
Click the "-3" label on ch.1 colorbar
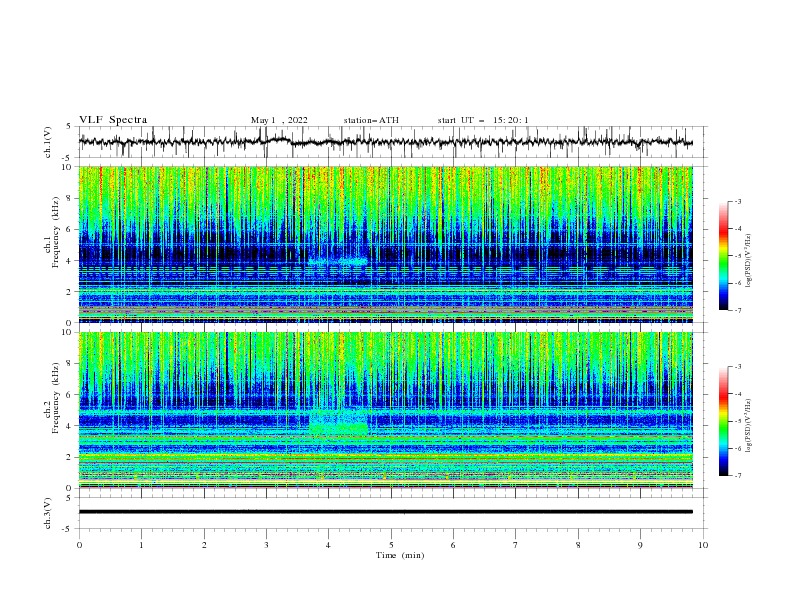pyautogui.click(x=738, y=201)
